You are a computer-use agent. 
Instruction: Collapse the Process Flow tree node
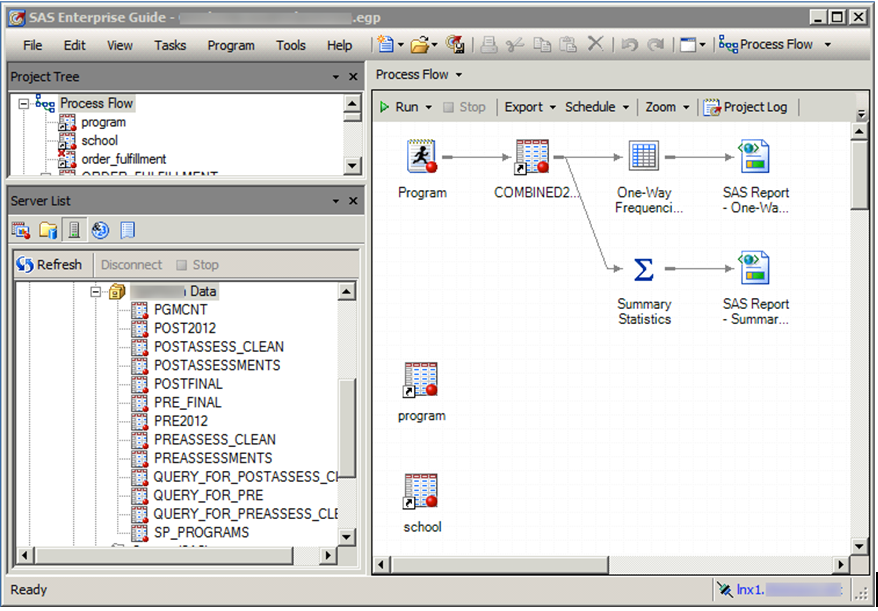tap(24, 104)
